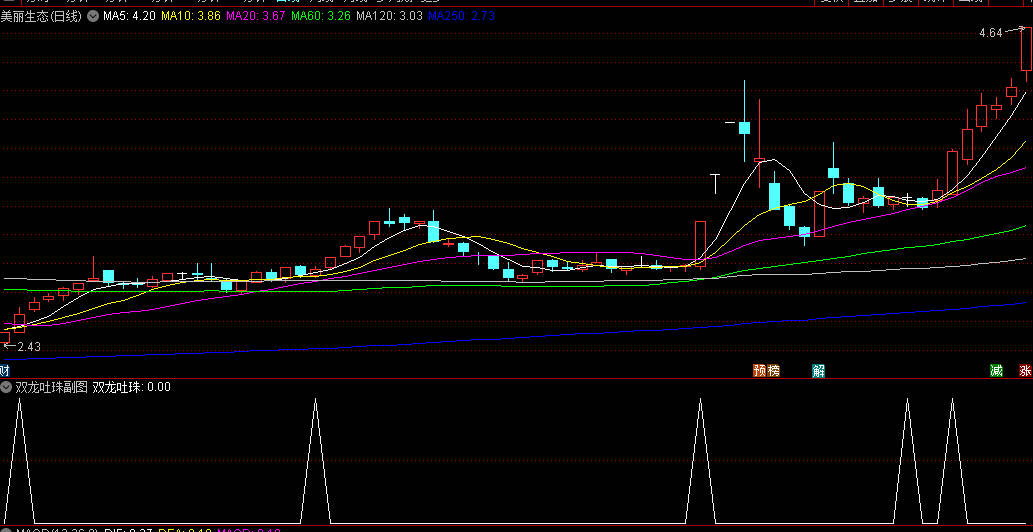Open the 解 unlock event marker

point(818,371)
